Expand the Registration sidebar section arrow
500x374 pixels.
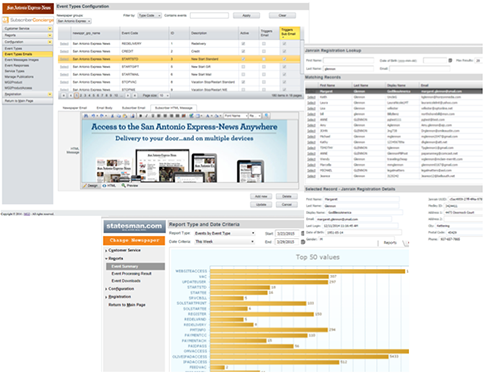(50, 94)
